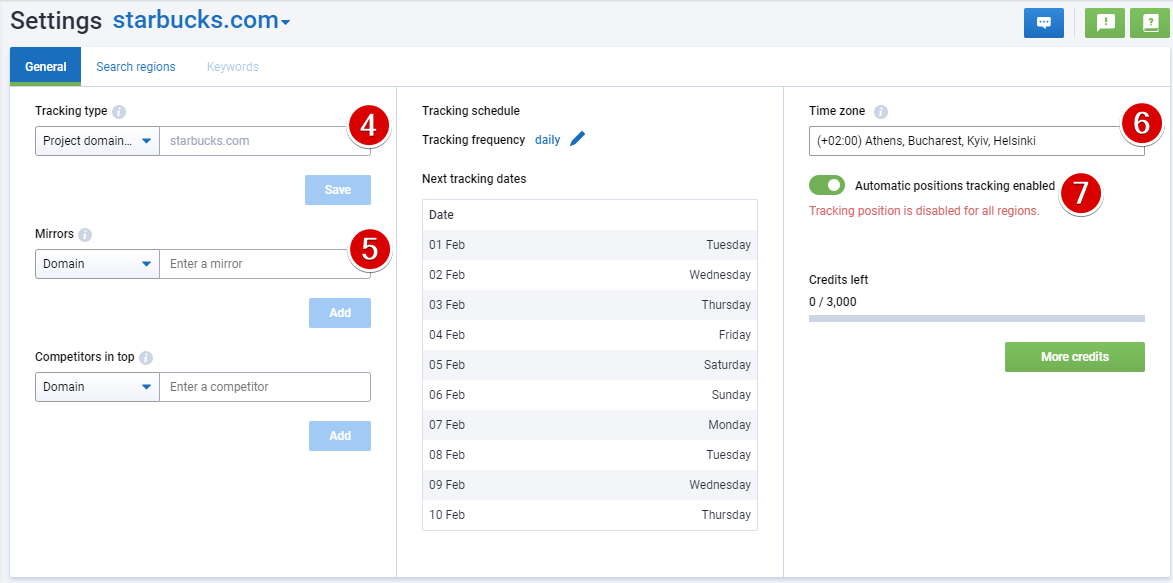Image resolution: width=1173 pixels, height=583 pixels.
Task: Click Add button under Competitors in top
Action: (x=340, y=436)
